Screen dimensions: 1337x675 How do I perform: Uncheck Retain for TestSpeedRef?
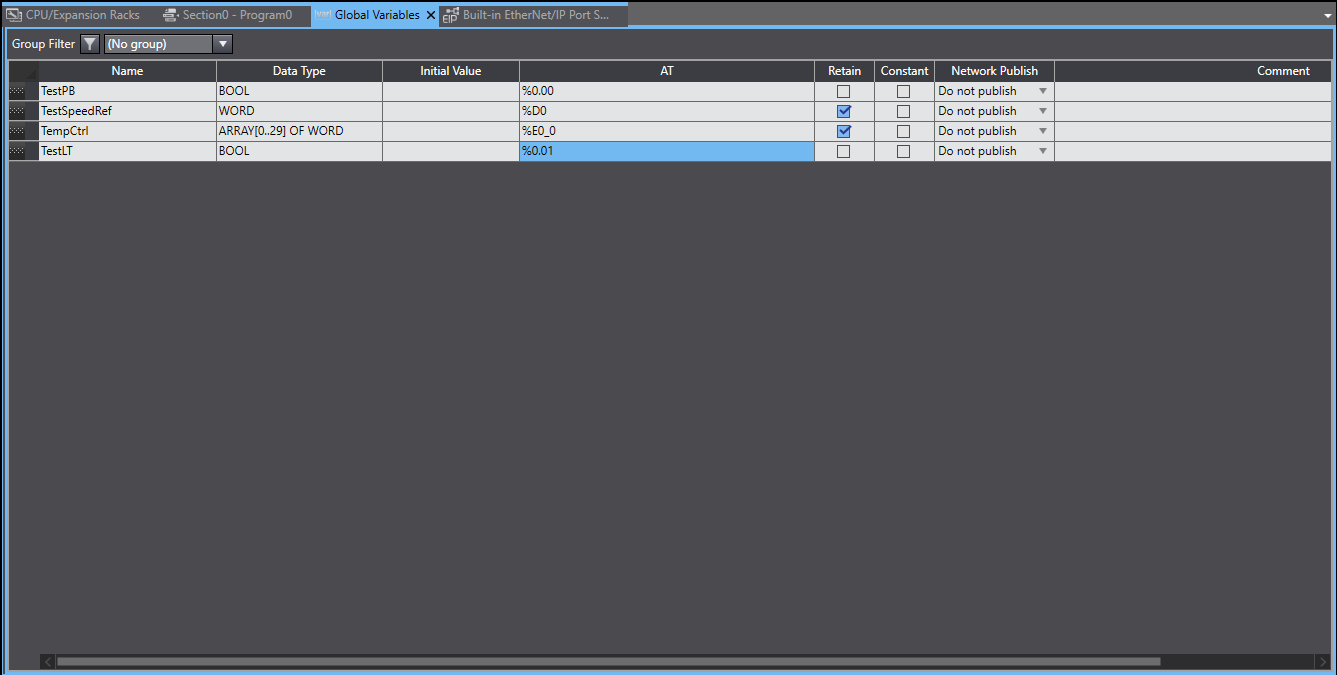click(843, 111)
